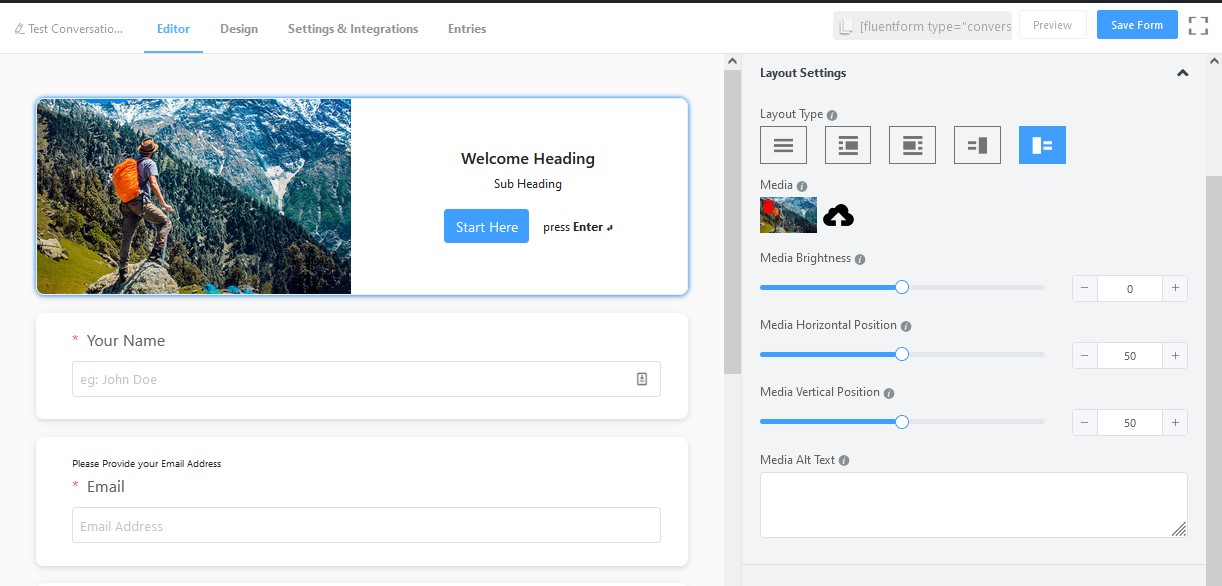Click the Save Form button
The height and width of the screenshot is (586, 1222).
[x=1137, y=25]
